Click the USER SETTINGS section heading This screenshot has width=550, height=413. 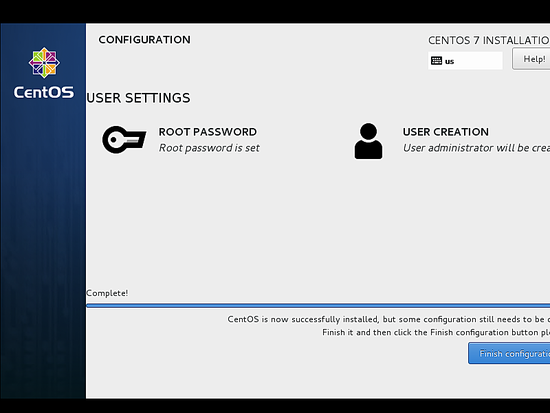(x=138, y=98)
